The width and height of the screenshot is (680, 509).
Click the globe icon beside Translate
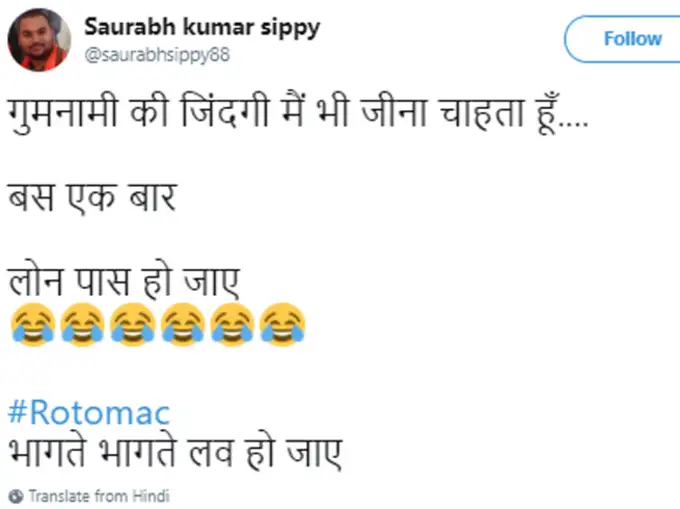click(x=15, y=495)
